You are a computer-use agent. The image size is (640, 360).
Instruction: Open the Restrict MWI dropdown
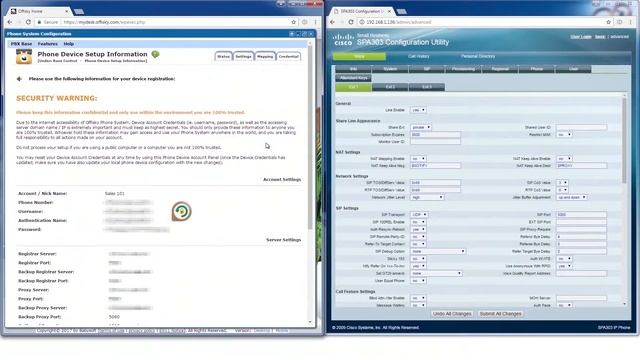tap(564, 134)
